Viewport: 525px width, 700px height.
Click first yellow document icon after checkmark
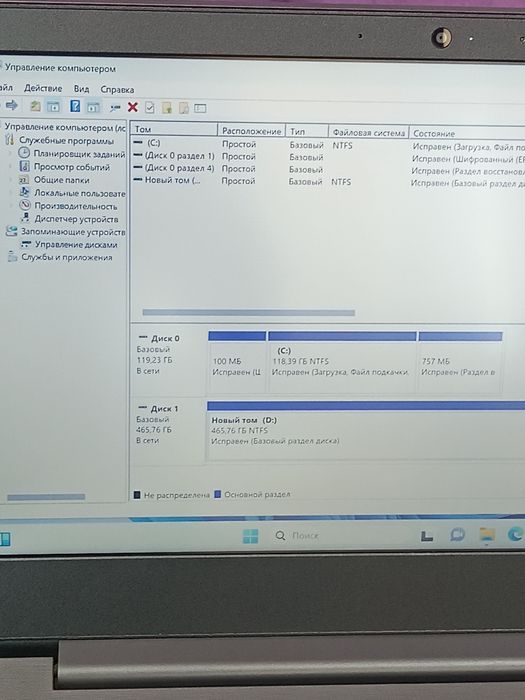pyautogui.click(x=167, y=108)
